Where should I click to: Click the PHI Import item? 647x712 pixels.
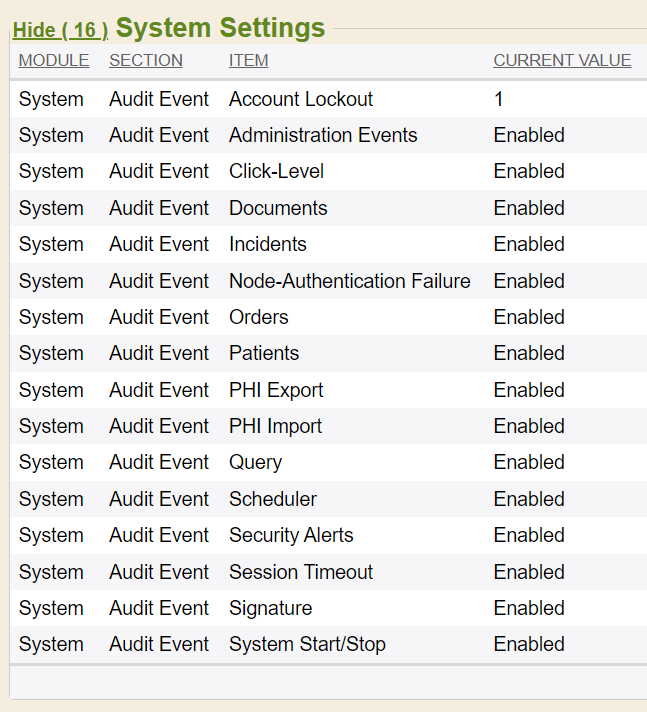(275, 426)
